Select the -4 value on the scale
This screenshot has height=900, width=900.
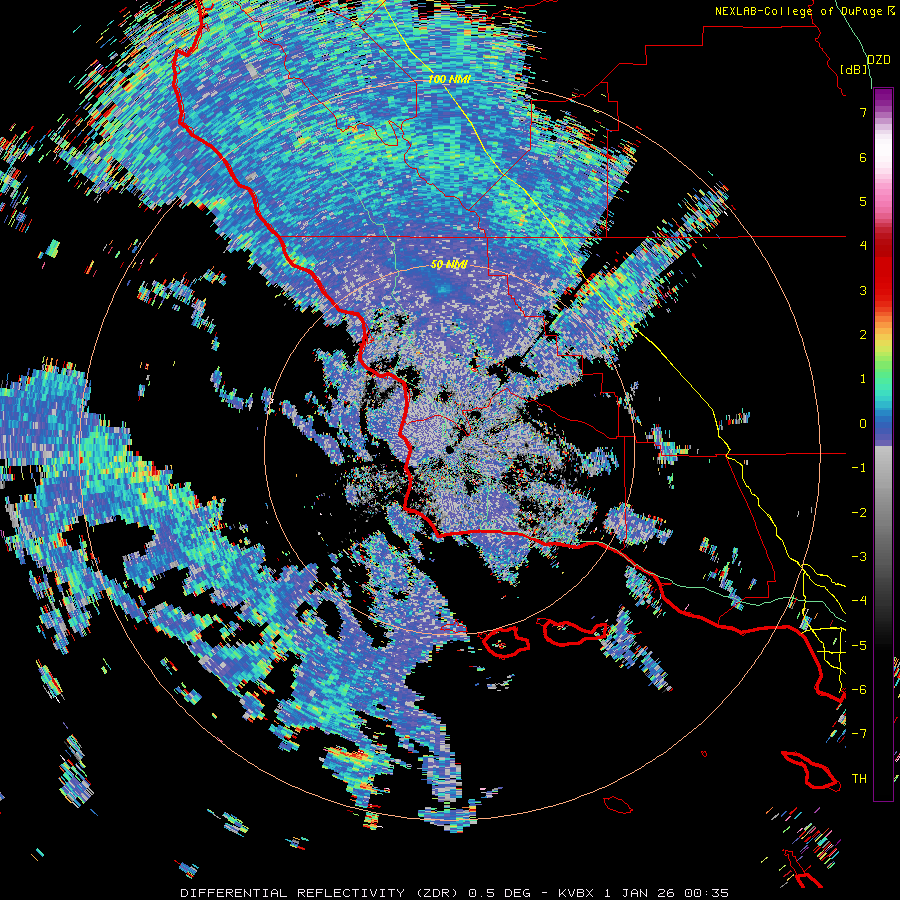[x=859, y=601]
